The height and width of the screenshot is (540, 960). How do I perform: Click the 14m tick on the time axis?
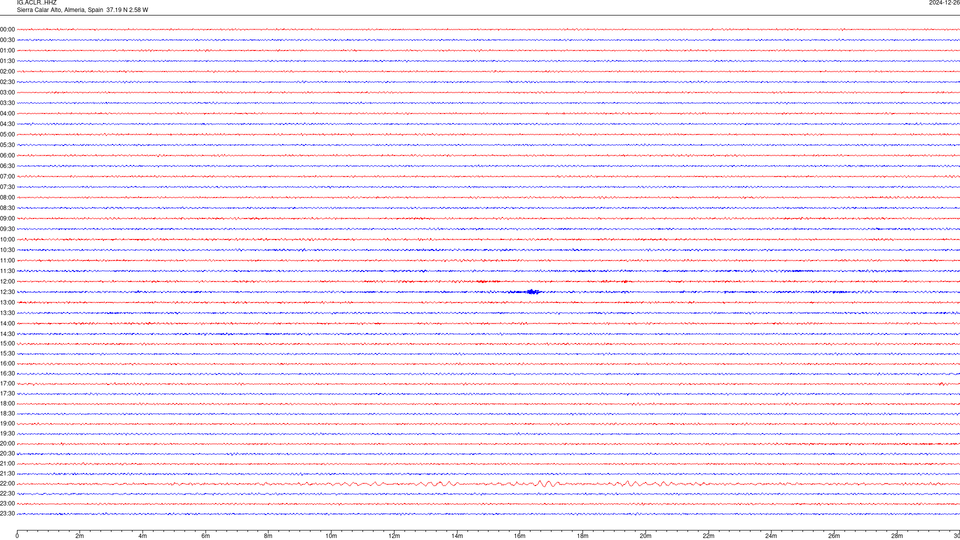457,536
